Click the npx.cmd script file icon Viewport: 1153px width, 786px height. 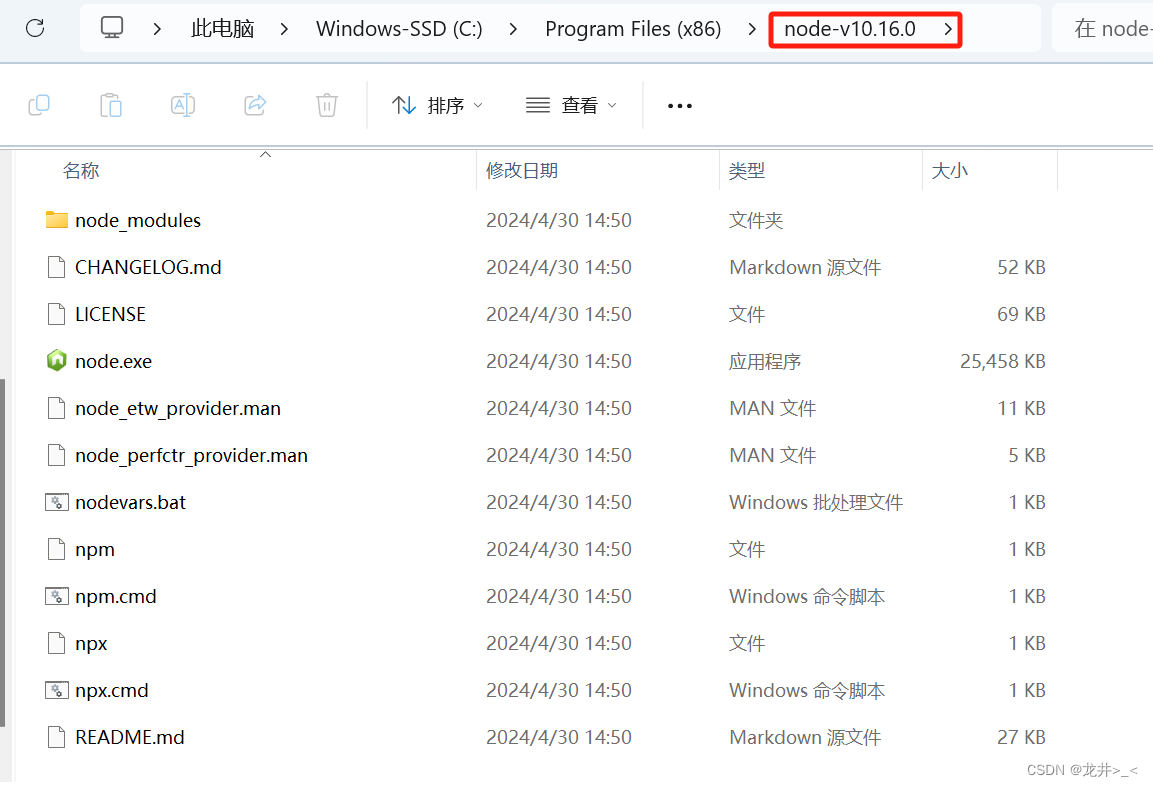(x=57, y=690)
